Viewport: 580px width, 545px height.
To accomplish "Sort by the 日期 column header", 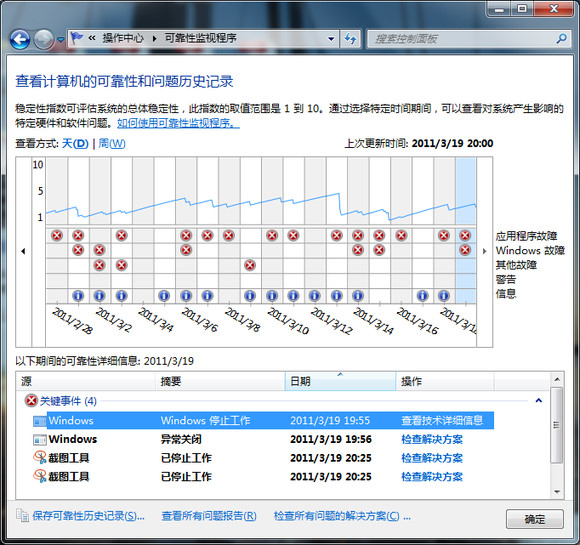I will coord(340,381).
